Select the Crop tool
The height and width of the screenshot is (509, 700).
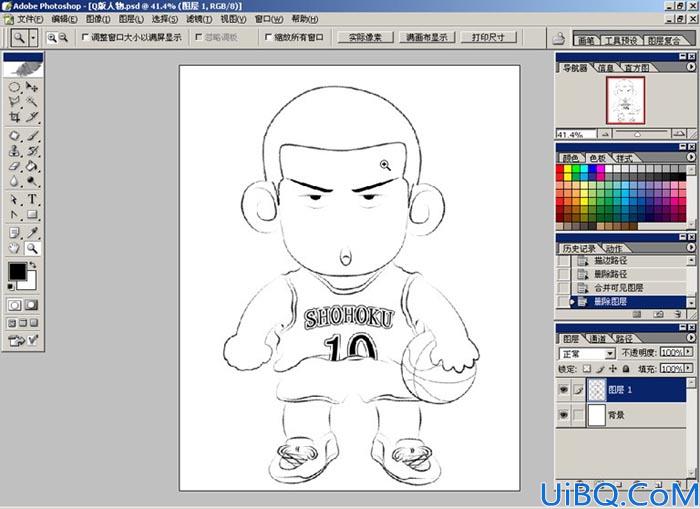(x=14, y=117)
